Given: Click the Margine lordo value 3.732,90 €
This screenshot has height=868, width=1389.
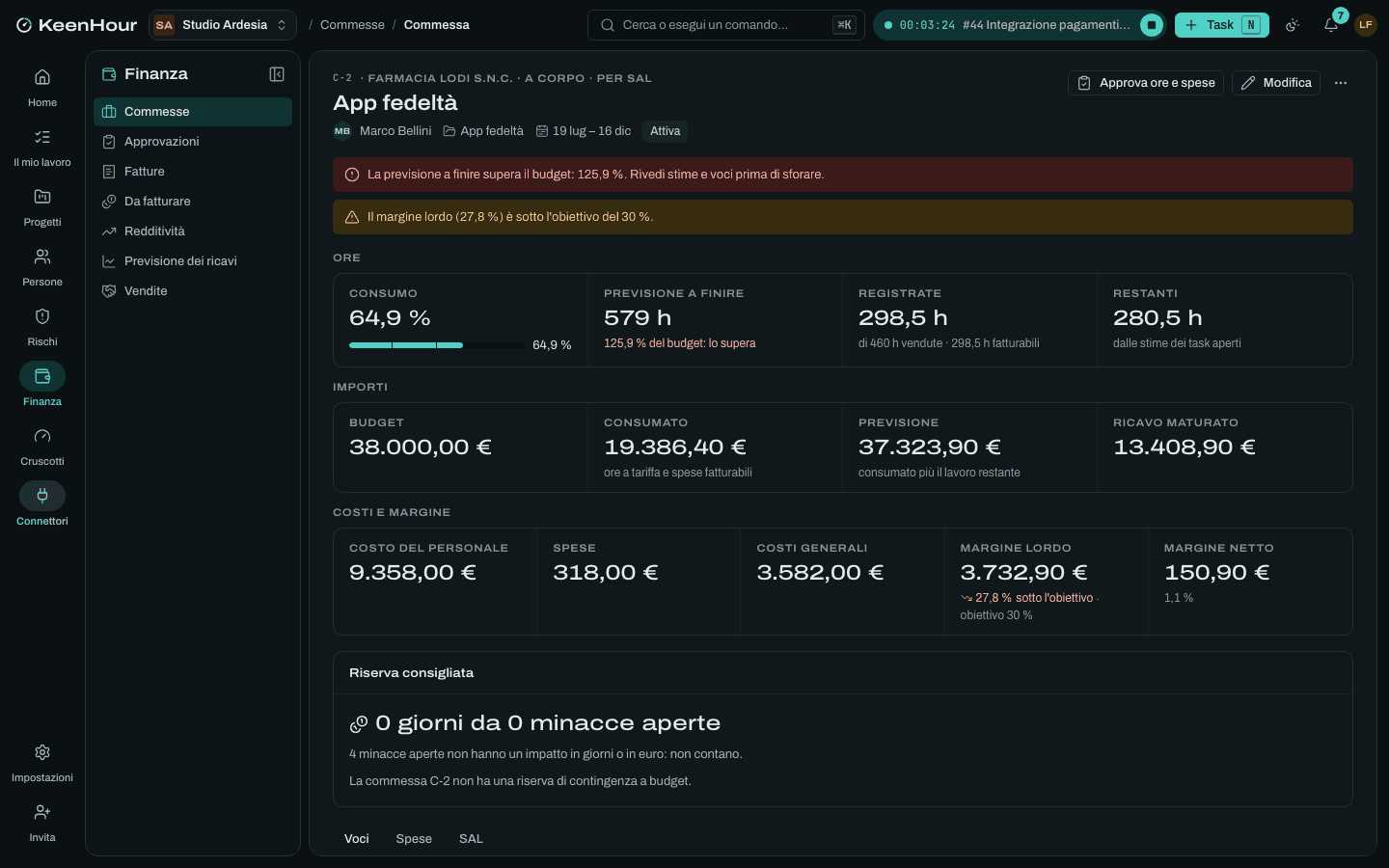Looking at the screenshot, I should tap(1023, 573).
